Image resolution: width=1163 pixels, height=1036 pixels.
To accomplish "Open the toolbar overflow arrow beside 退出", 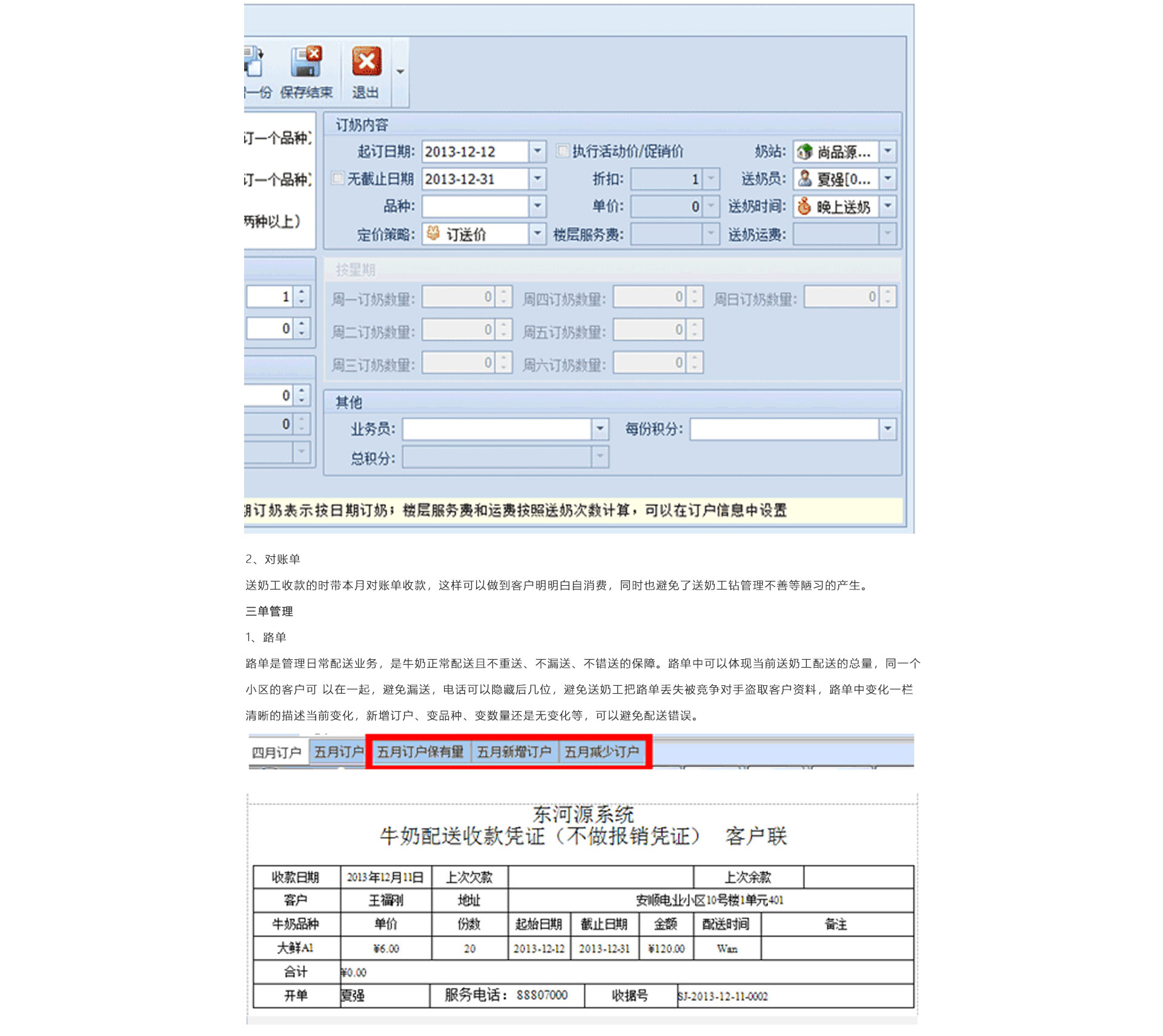I will [x=400, y=71].
